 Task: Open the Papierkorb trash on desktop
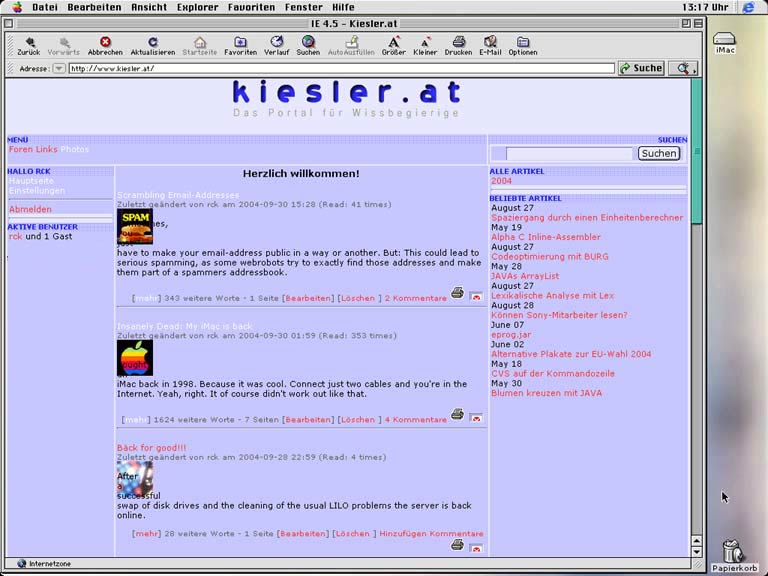733,552
